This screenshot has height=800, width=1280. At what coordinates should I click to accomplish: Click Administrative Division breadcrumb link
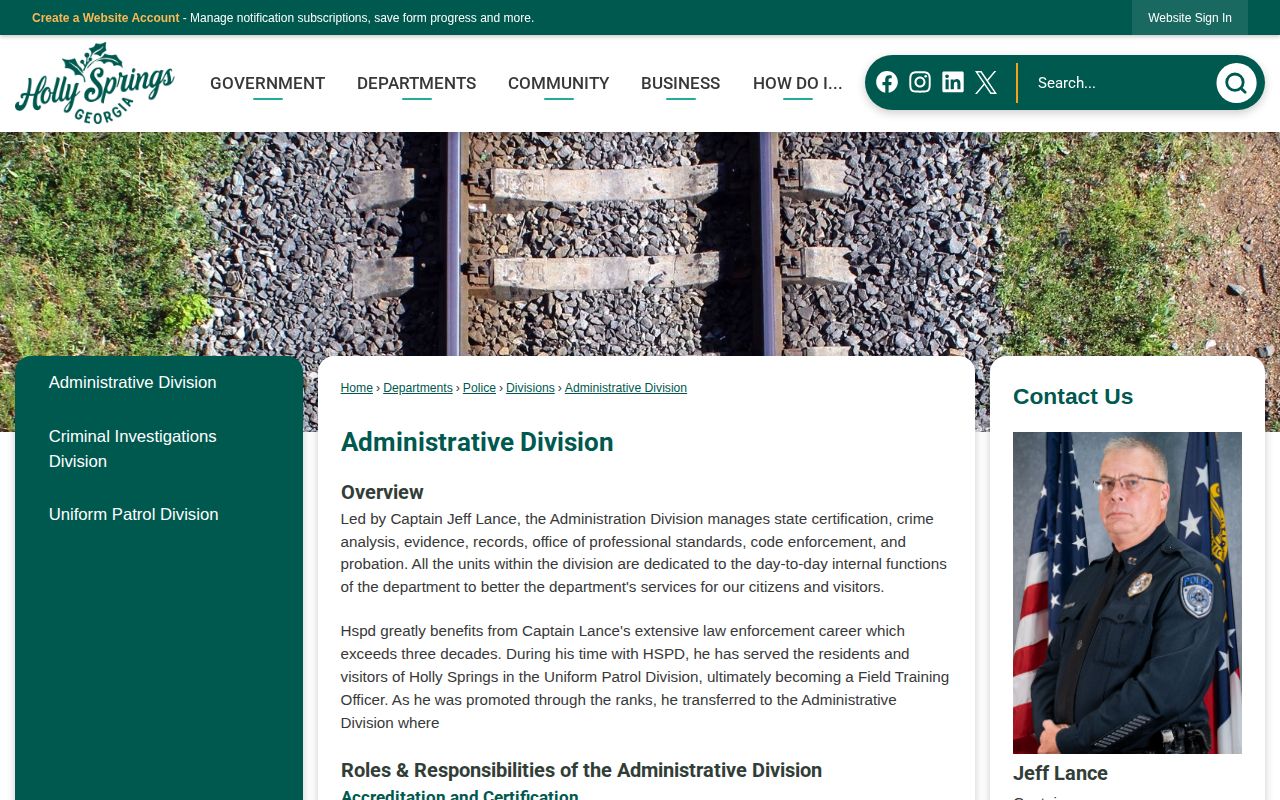pos(626,388)
